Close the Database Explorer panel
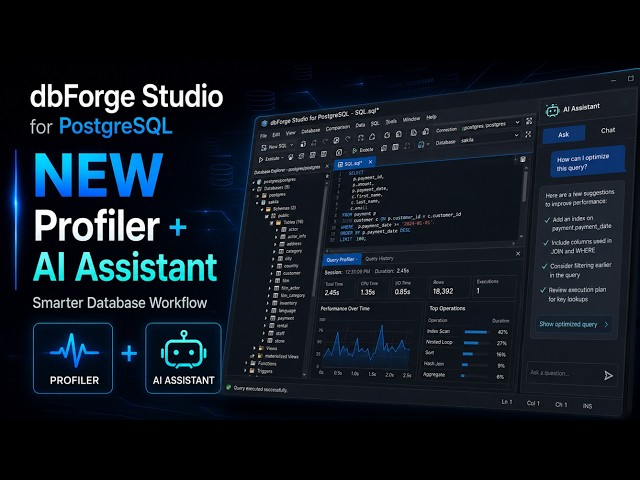Image resolution: width=640 pixels, height=480 pixels. pyautogui.click(x=327, y=167)
